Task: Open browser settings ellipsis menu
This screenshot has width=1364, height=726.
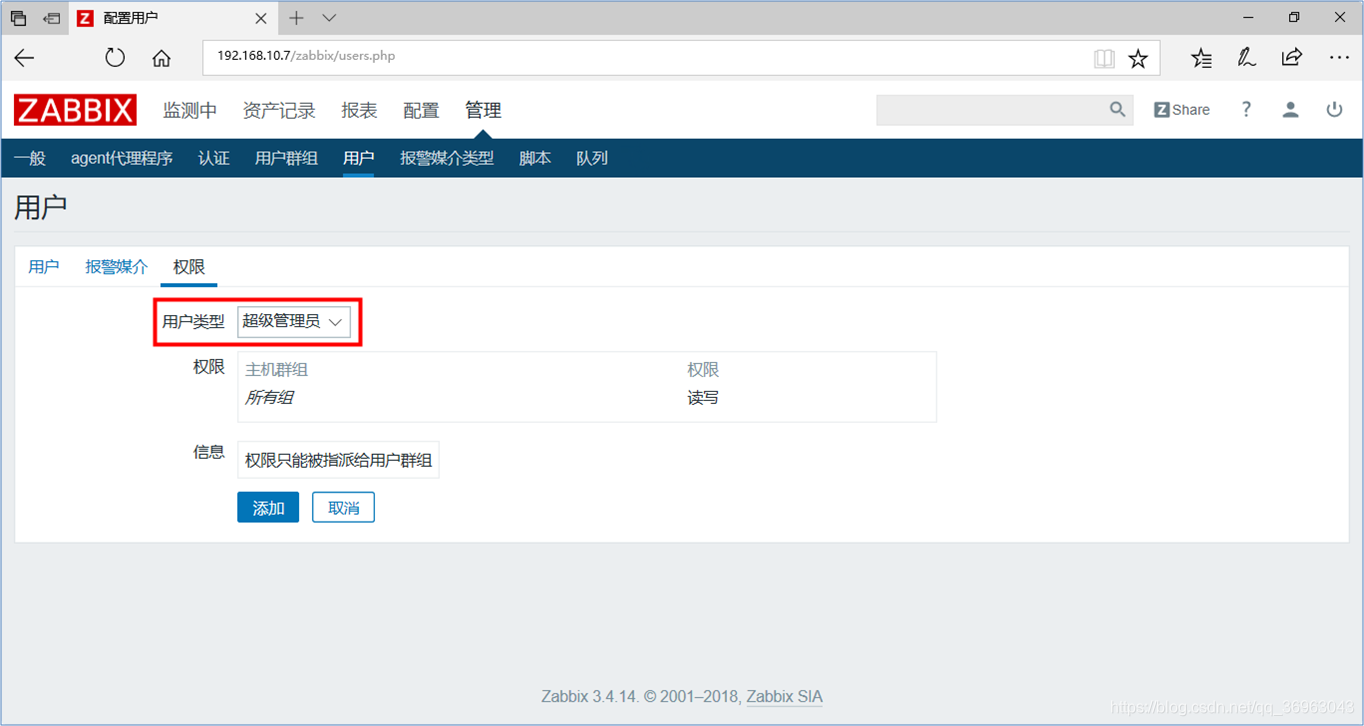Action: click(x=1339, y=57)
